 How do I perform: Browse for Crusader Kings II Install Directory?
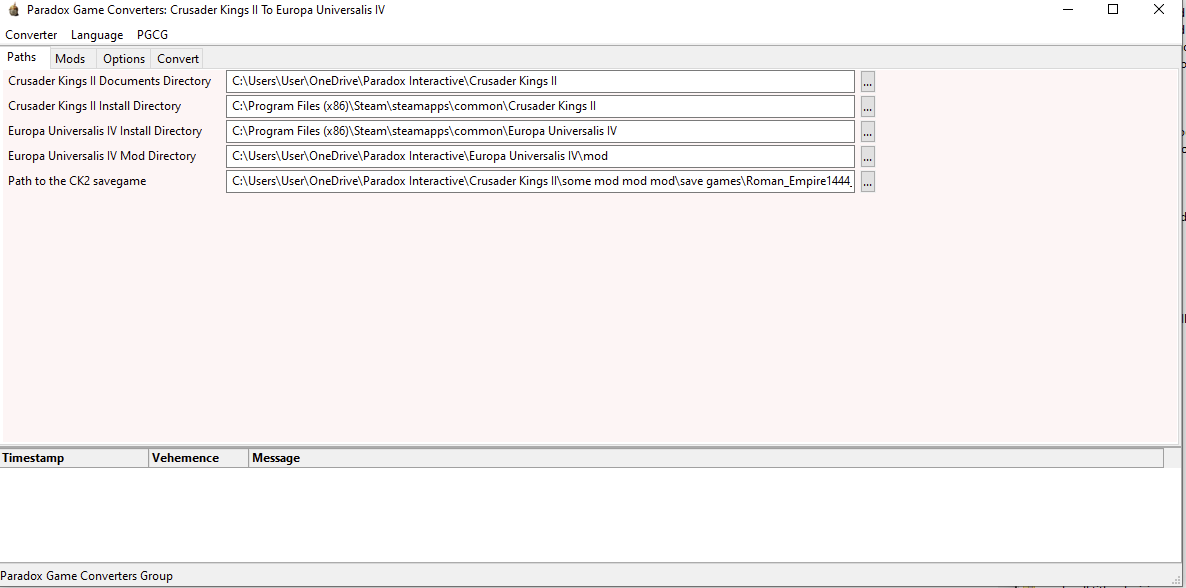pyautogui.click(x=867, y=107)
